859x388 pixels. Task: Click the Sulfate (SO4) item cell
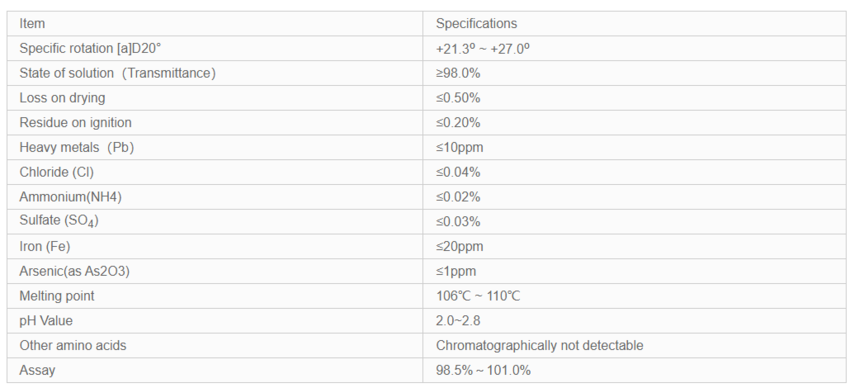[x=215, y=221]
